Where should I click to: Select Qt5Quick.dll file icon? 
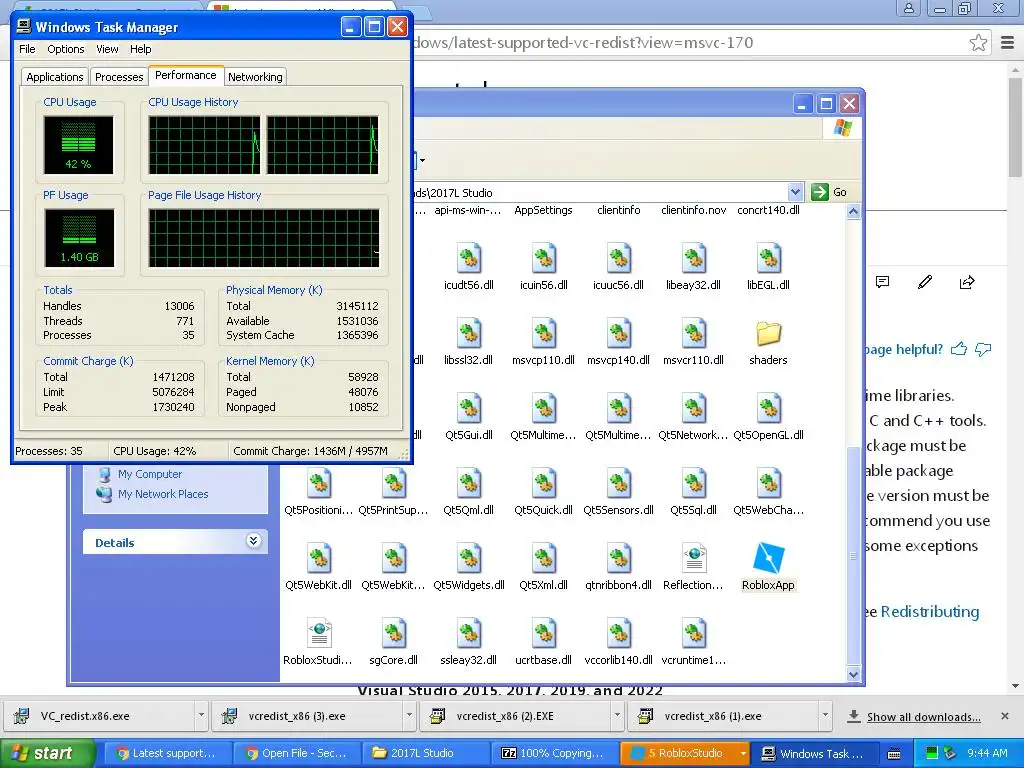click(x=543, y=484)
